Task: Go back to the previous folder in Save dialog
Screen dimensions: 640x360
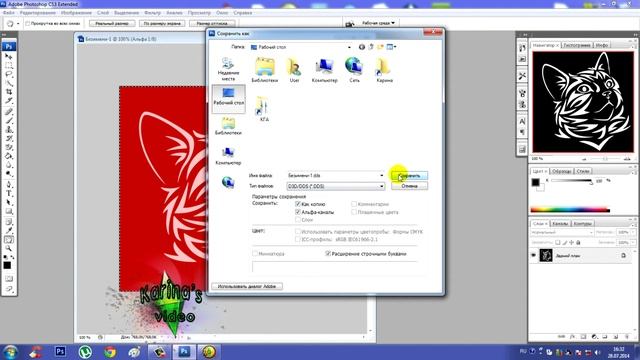Action: pos(362,47)
